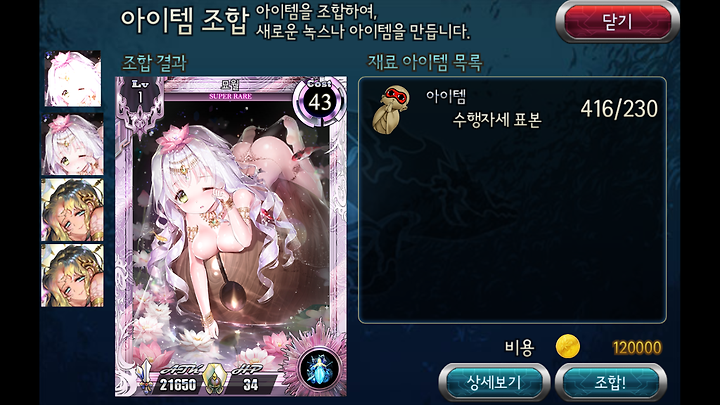The width and height of the screenshot is (720, 405).
Task: Click the 닫기 close button
Action: pyautogui.click(x=617, y=22)
